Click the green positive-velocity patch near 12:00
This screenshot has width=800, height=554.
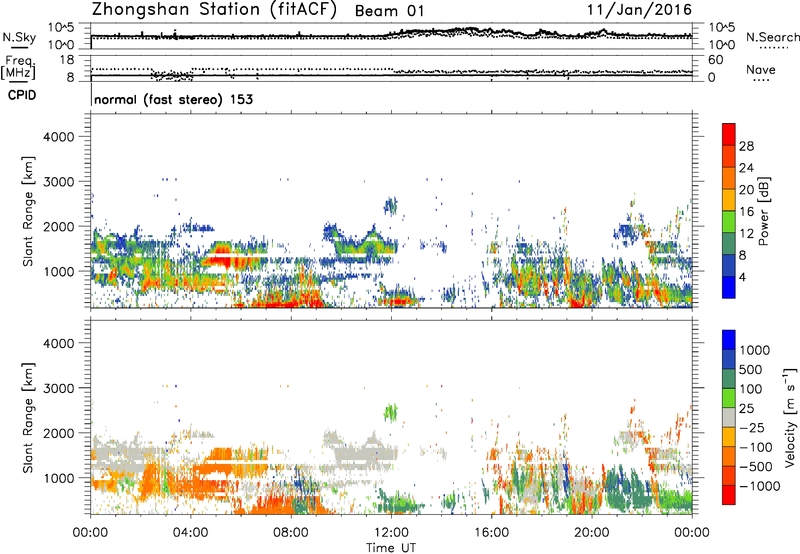[390, 412]
